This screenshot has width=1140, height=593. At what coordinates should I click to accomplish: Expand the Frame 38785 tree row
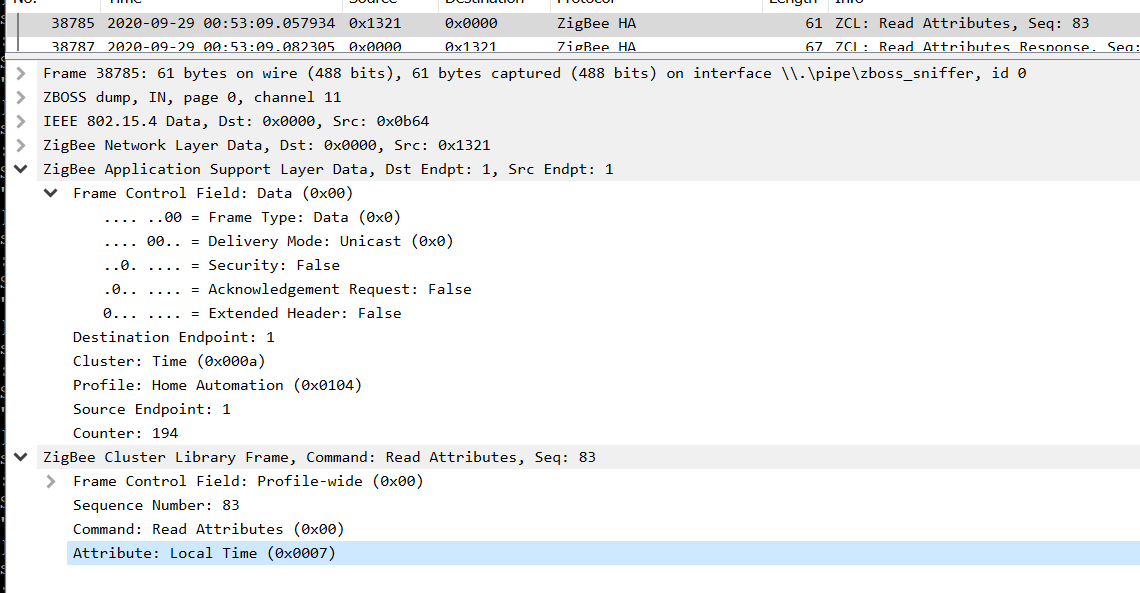coord(21,73)
